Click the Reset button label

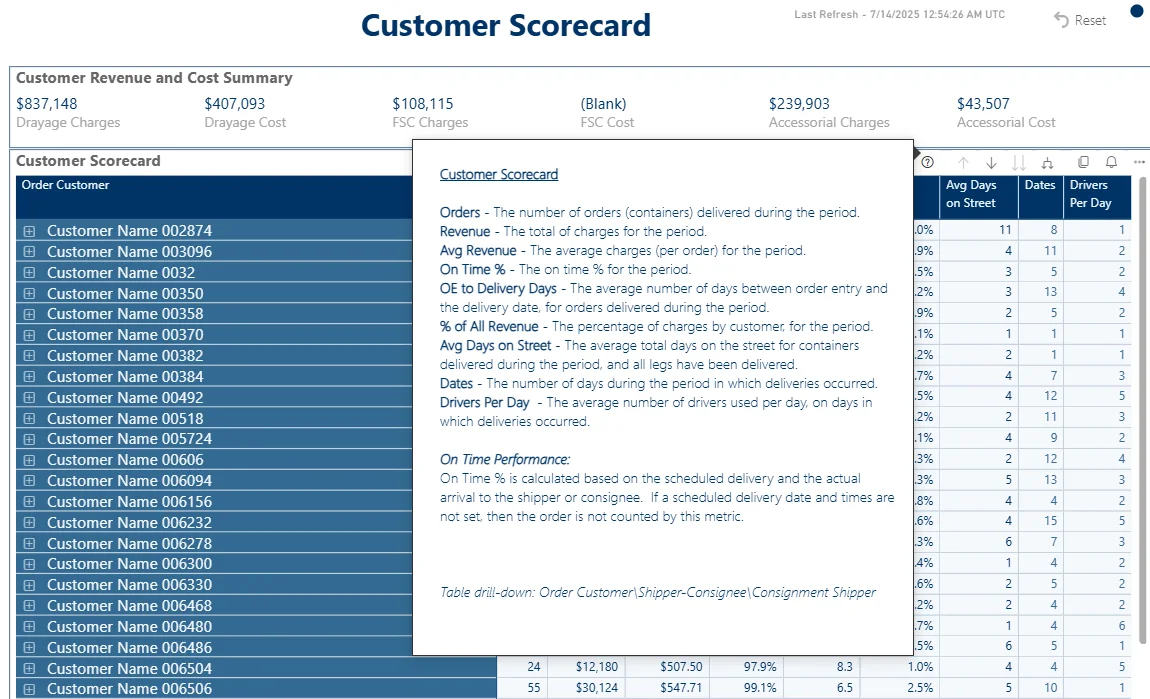pos(1090,21)
